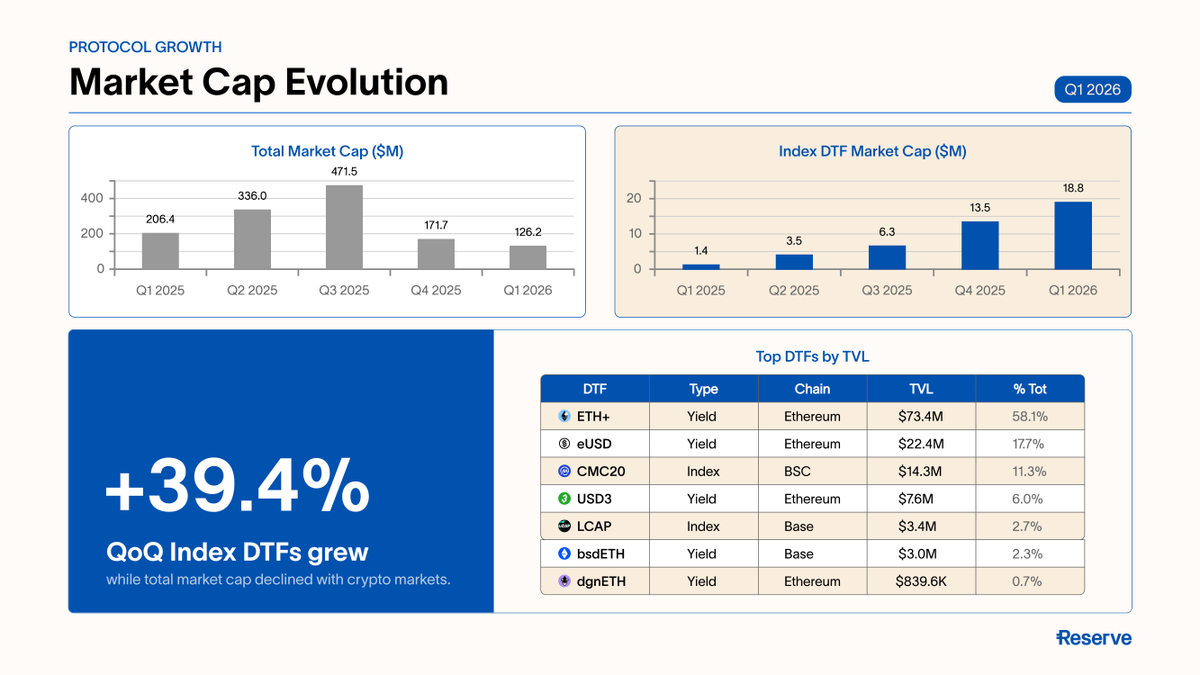
Task: Click the $22.4M TVL cell
Action: pos(920,444)
